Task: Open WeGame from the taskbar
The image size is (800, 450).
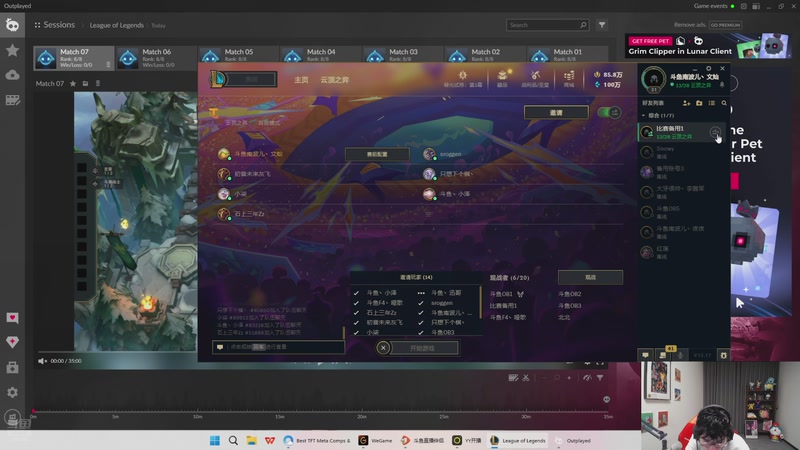Action: click(376, 440)
